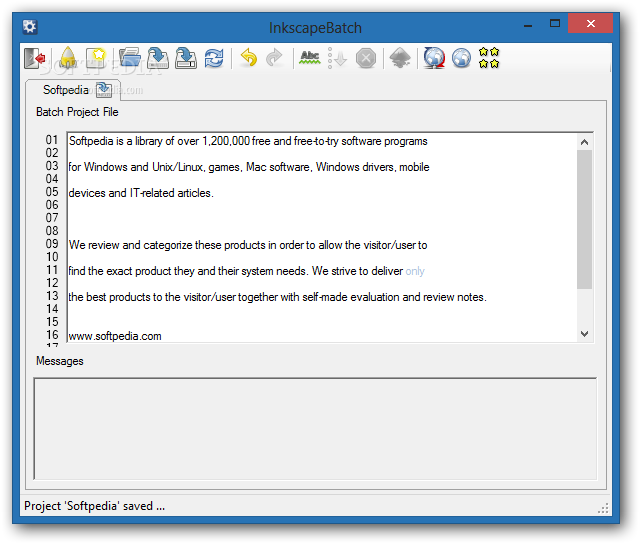Click the four yellow stars icon

(489, 58)
